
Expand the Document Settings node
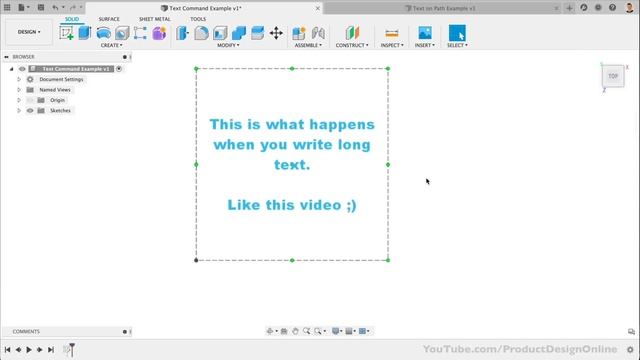19,79
